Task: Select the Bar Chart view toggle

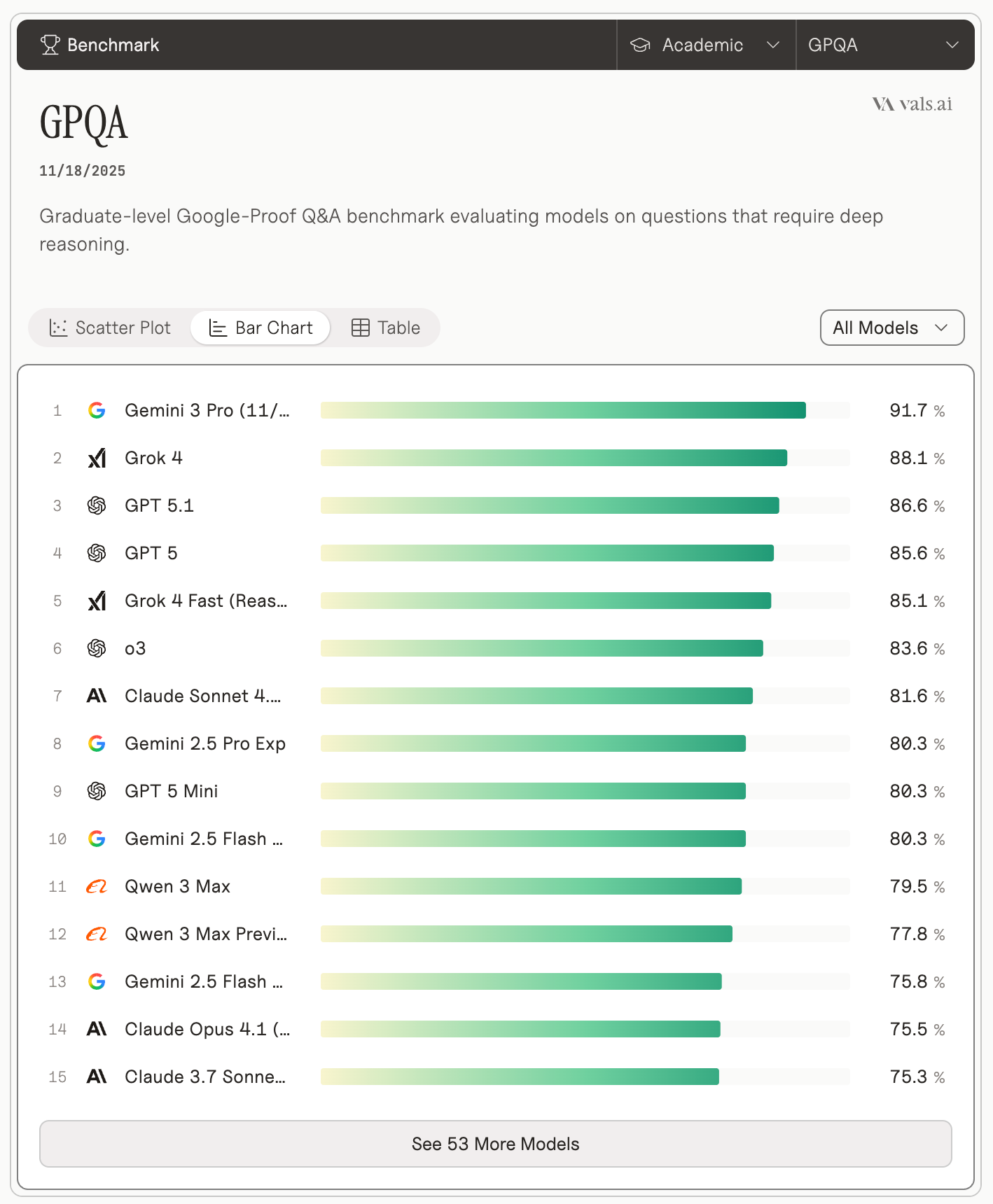Action: click(x=260, y=327)
